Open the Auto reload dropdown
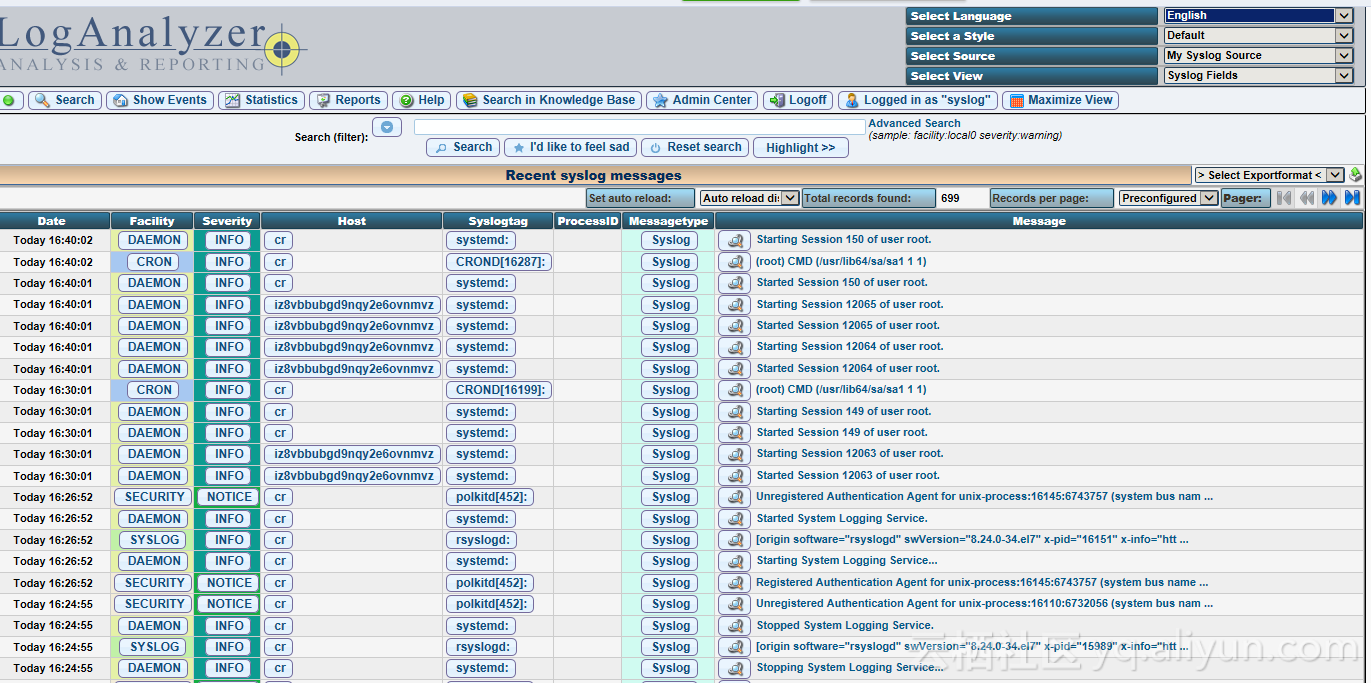Image resolution: width=1371 pixels, height=683 pixels. click(x=749, y=198)
